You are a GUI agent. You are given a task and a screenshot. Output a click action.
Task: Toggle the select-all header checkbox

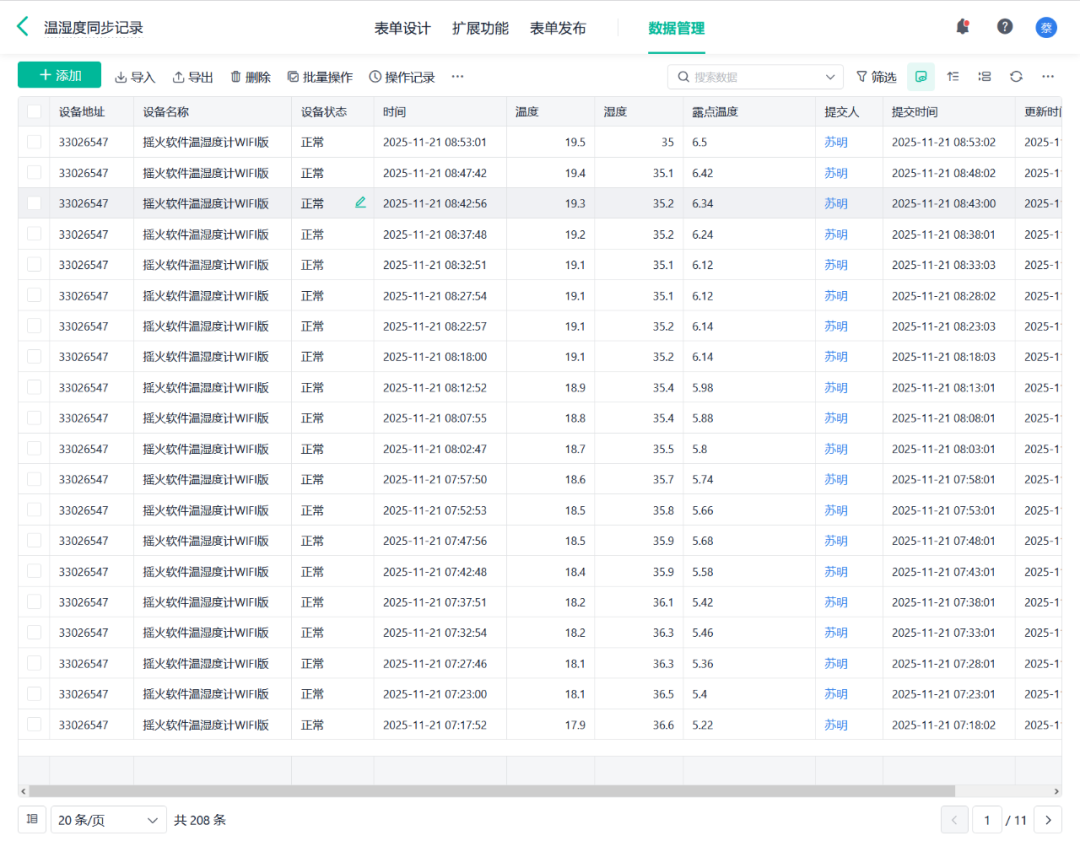34,112
